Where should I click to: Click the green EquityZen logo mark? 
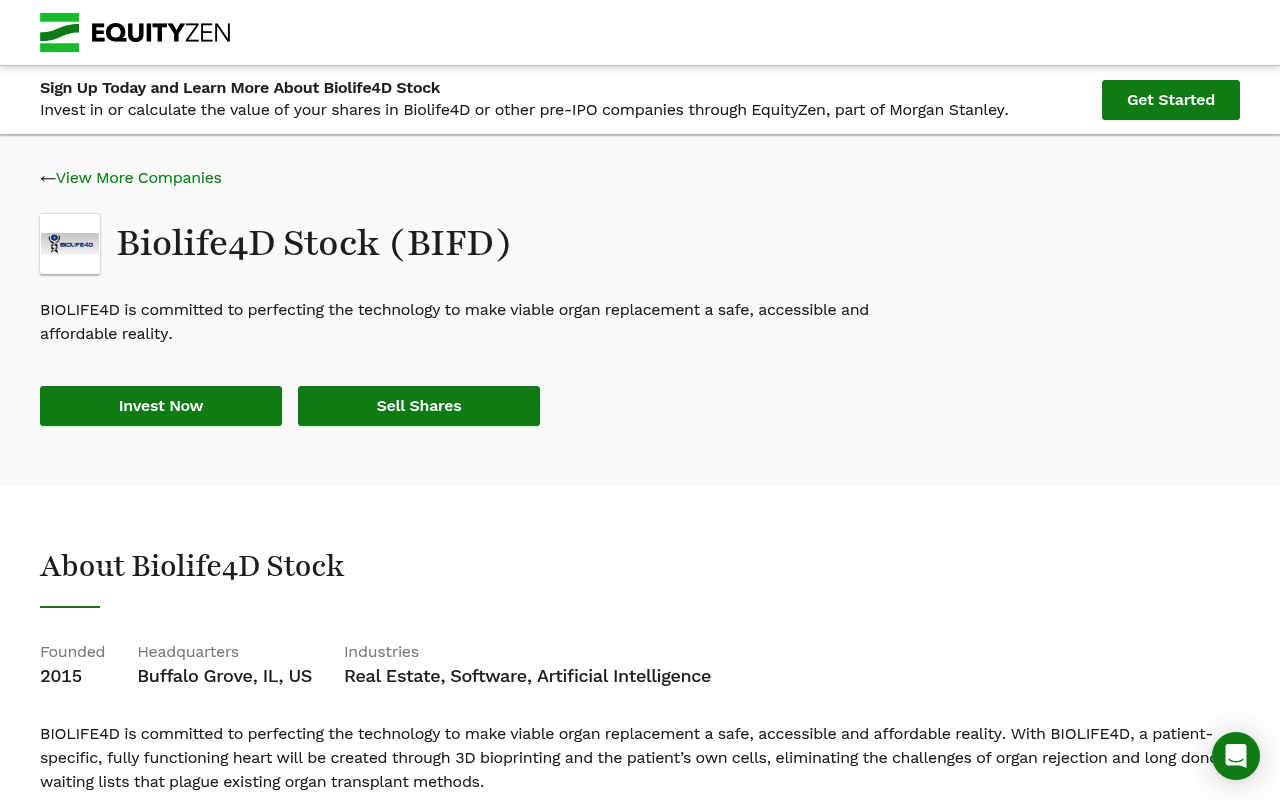tap(59, 32)
